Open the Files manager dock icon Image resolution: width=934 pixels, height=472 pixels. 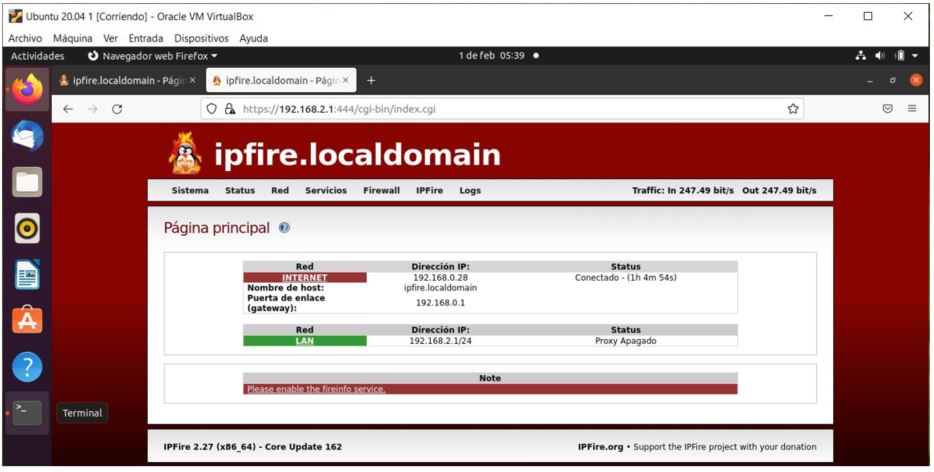coord(27,182)
